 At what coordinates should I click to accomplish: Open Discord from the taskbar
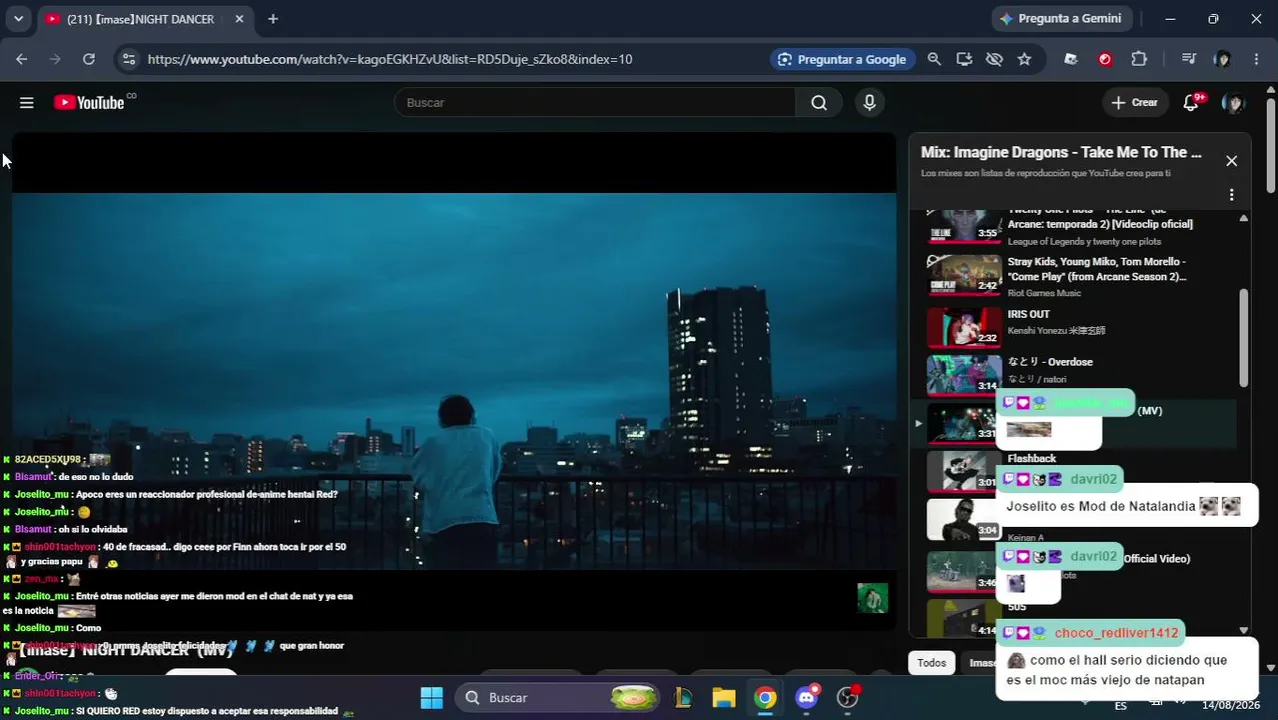[807, 697]
